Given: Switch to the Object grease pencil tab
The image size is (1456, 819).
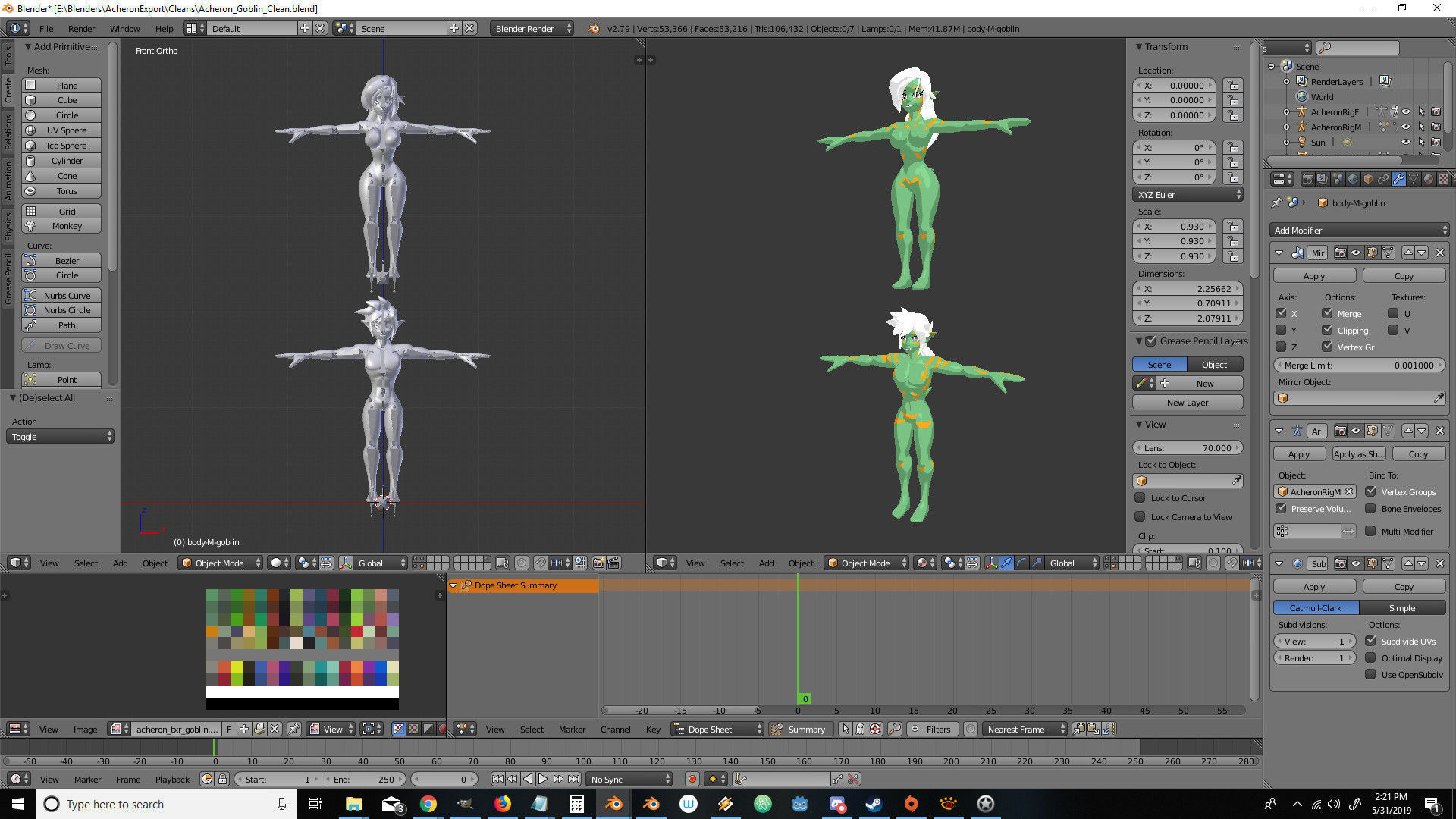Looking at the screenshot, I should [x=1214, y=365].
